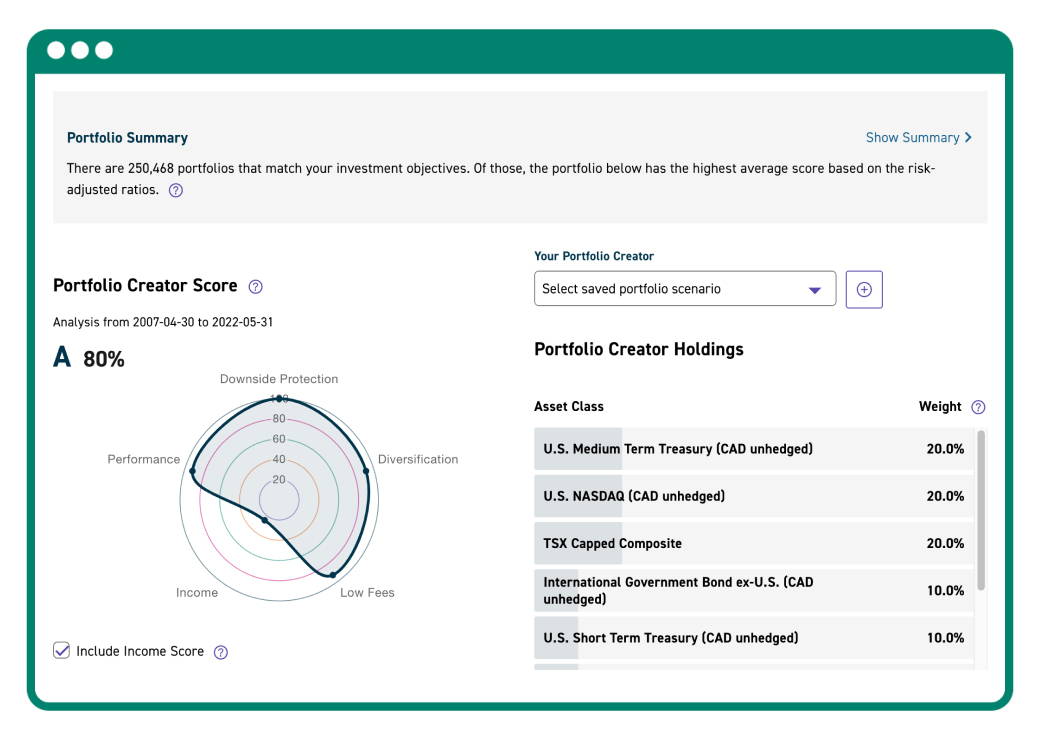Screen dimensions: 1039x748
Task: Click the International Government Bond ex-U.S. row
Action: pyautogui.click(x=750, y=590)
